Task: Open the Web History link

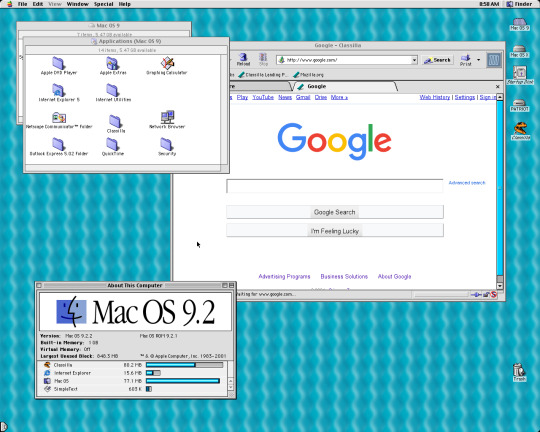Action: (x=435, y=97)
